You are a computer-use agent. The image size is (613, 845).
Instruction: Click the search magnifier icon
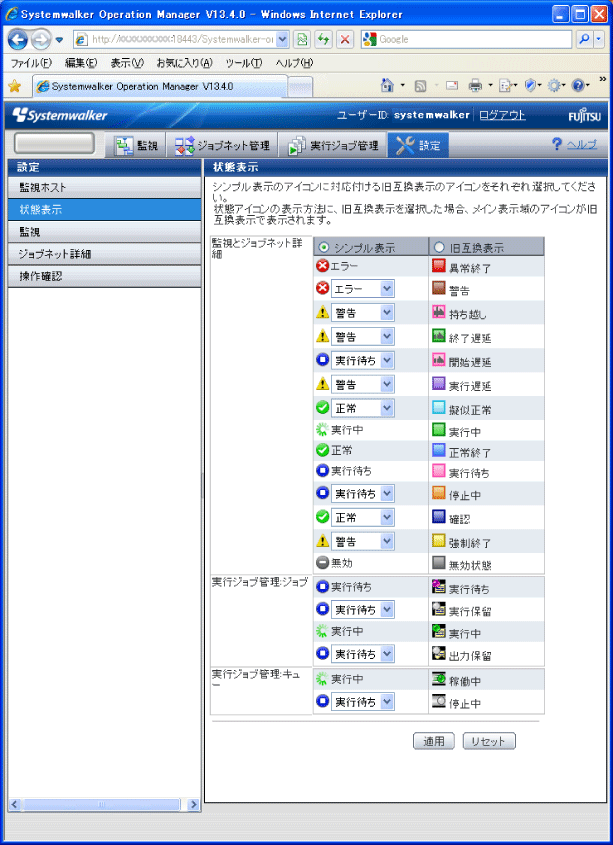coord(584,39)
